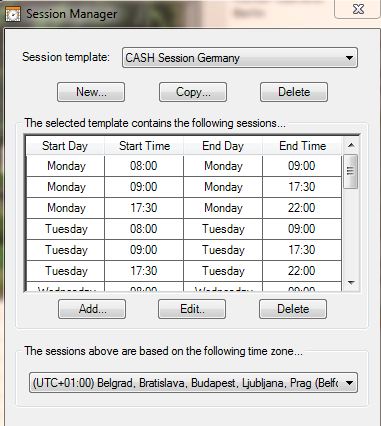Select the Tuesday 09:00 to 17:30 session row
Image resolution: width=381 pixels, height=426 pixels.
coord(184,250)
